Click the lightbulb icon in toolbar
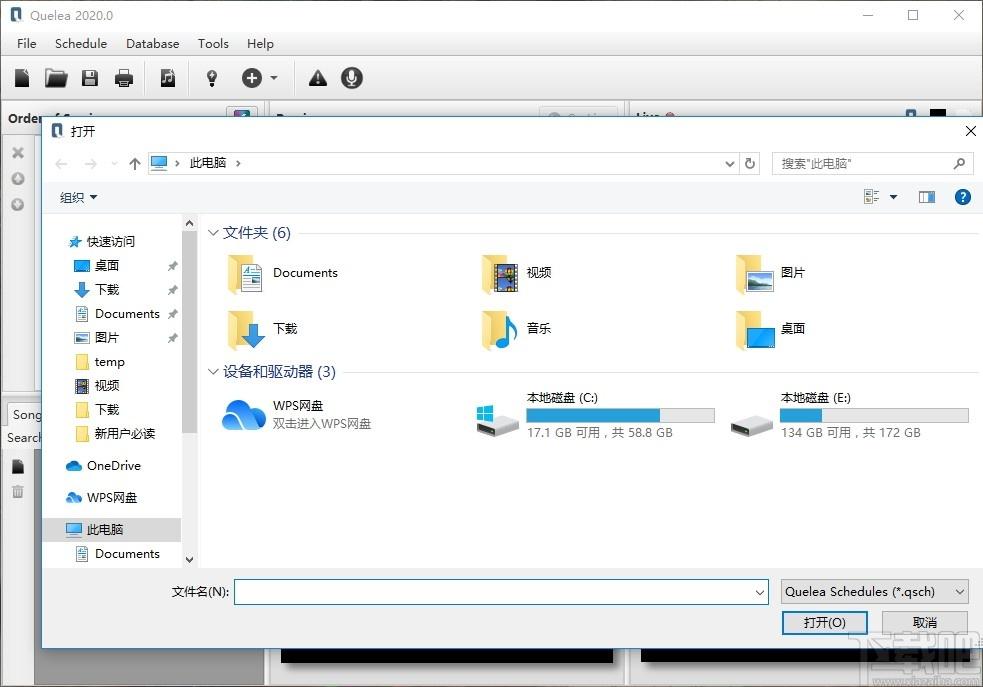Screen dimensions: 983x687 [x=212, y=78]
